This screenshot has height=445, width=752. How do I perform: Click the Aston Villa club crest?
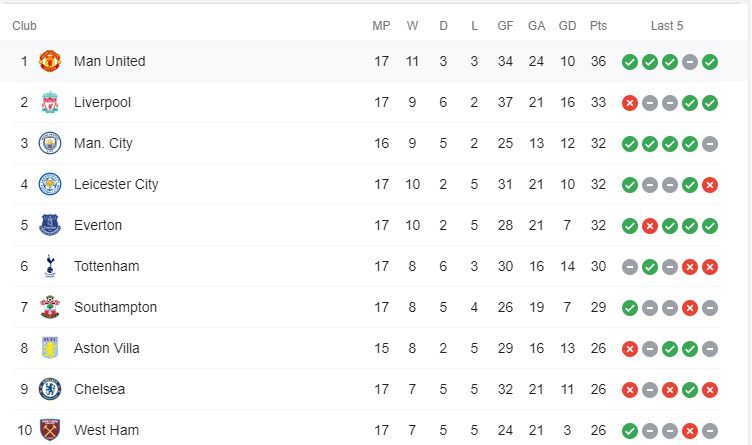50,348
